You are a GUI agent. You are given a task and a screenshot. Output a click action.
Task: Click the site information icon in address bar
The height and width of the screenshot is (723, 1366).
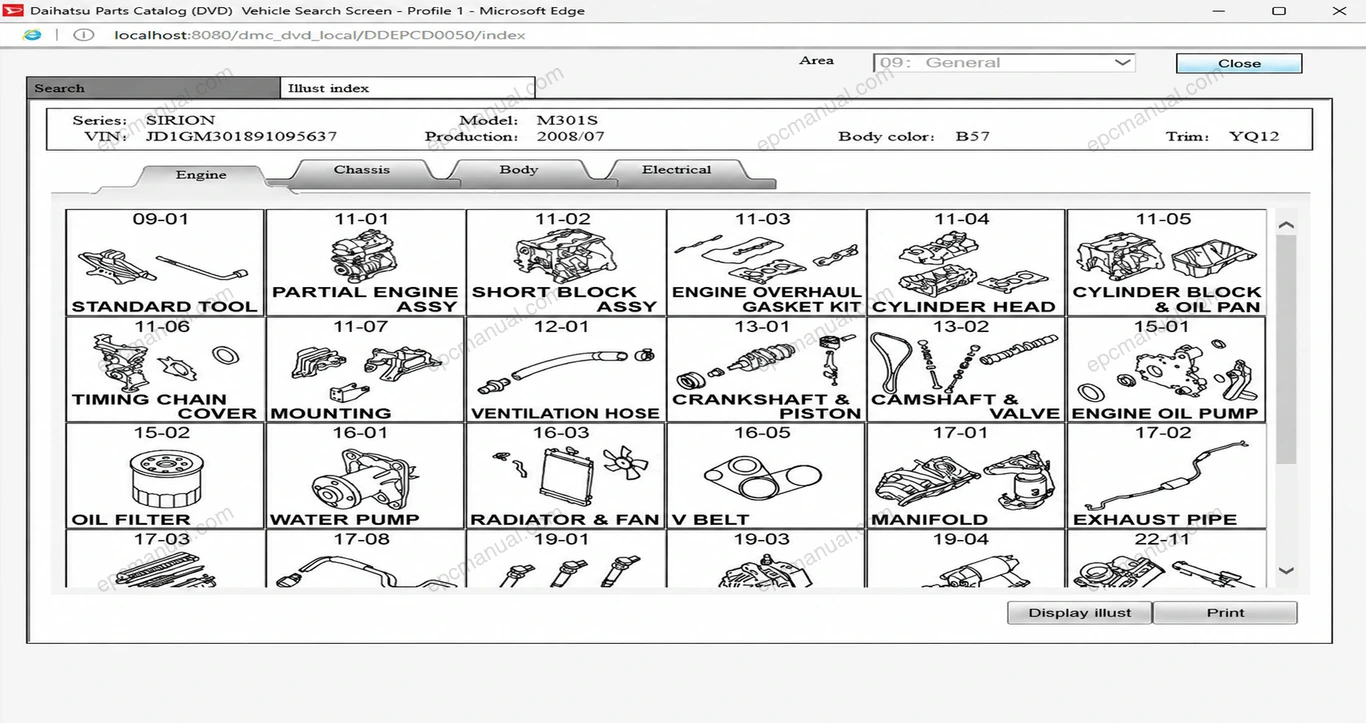84,35
